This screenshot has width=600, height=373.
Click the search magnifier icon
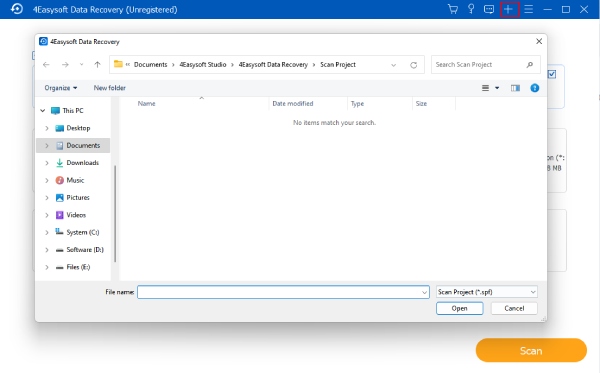point(530,65)
